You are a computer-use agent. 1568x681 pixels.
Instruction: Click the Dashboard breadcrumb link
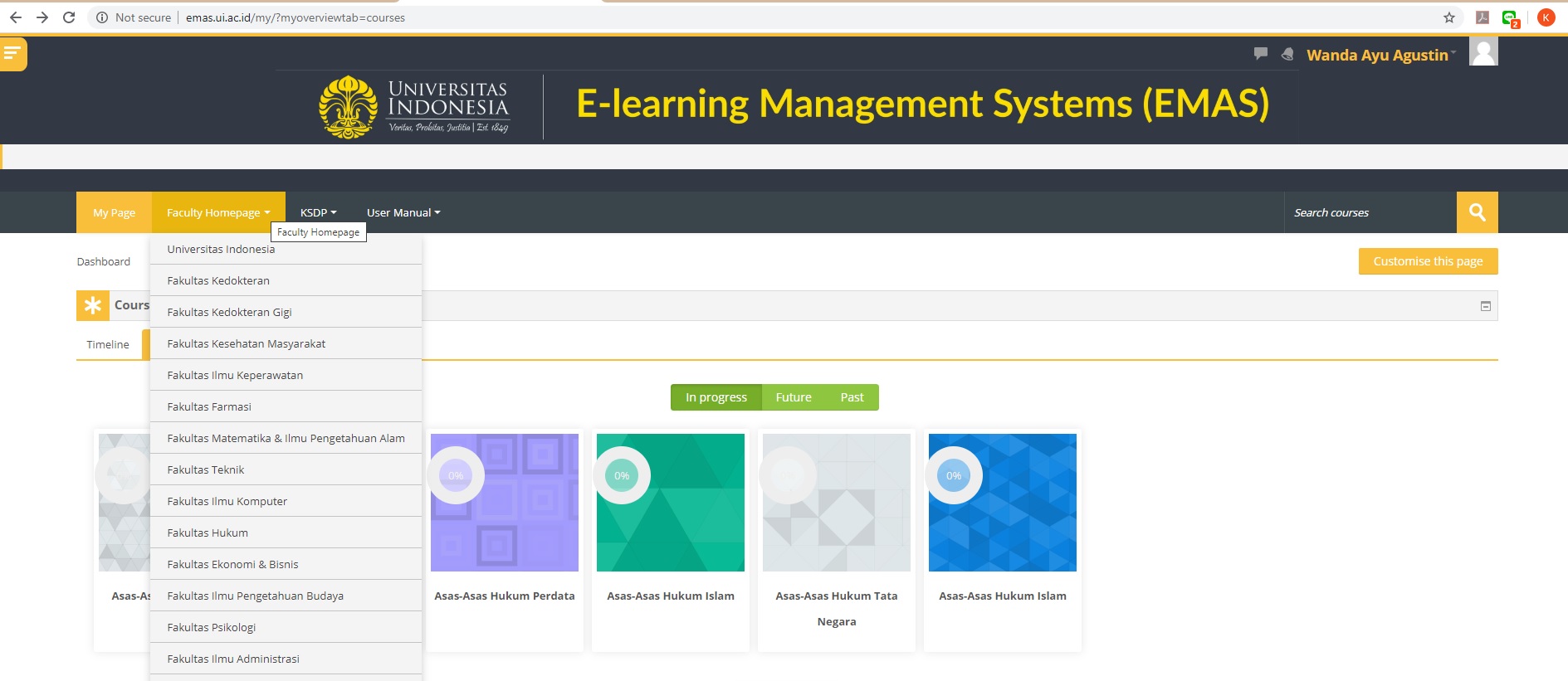point(104,261)
